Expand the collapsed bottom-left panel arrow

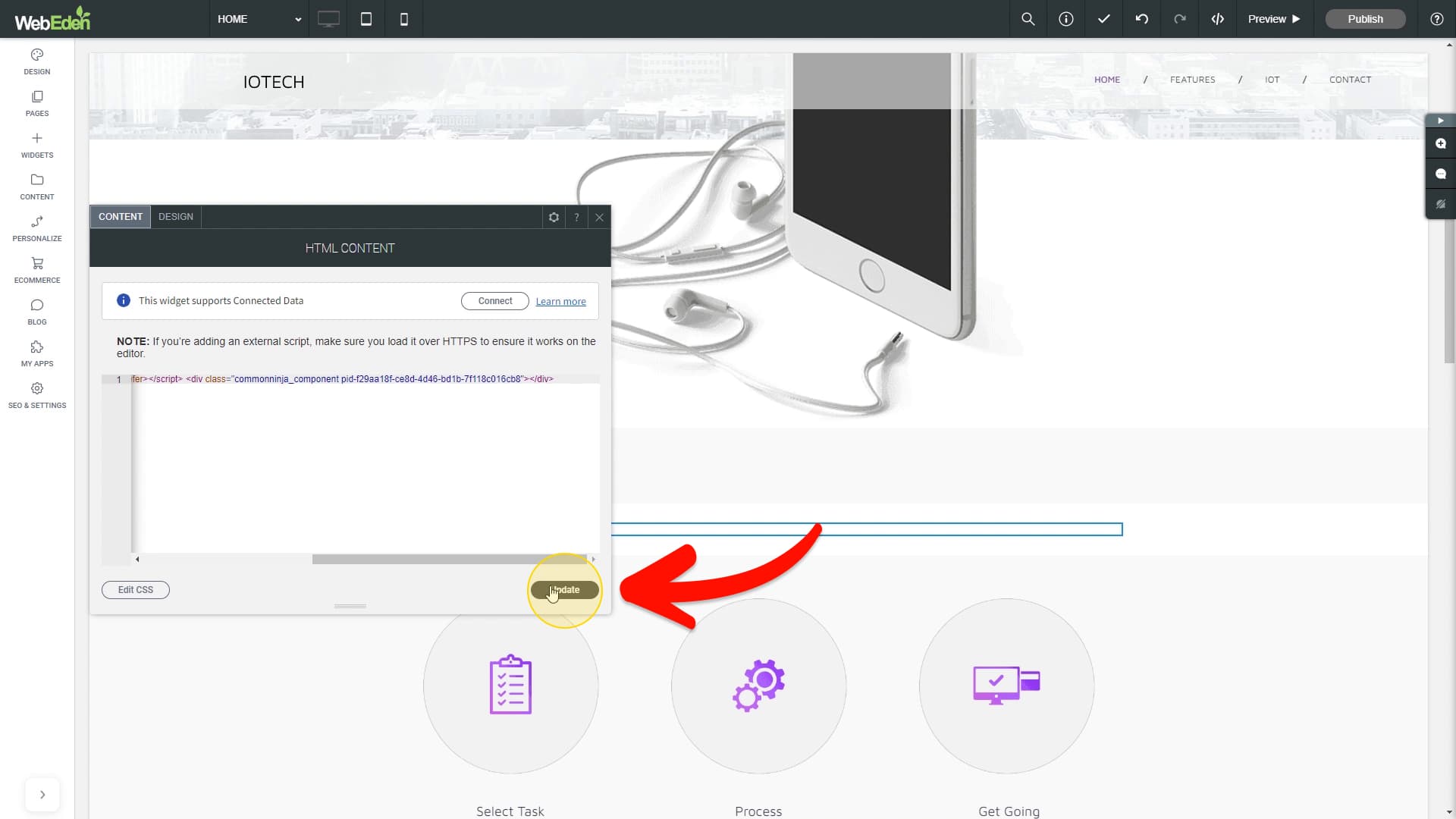point(42,795)
